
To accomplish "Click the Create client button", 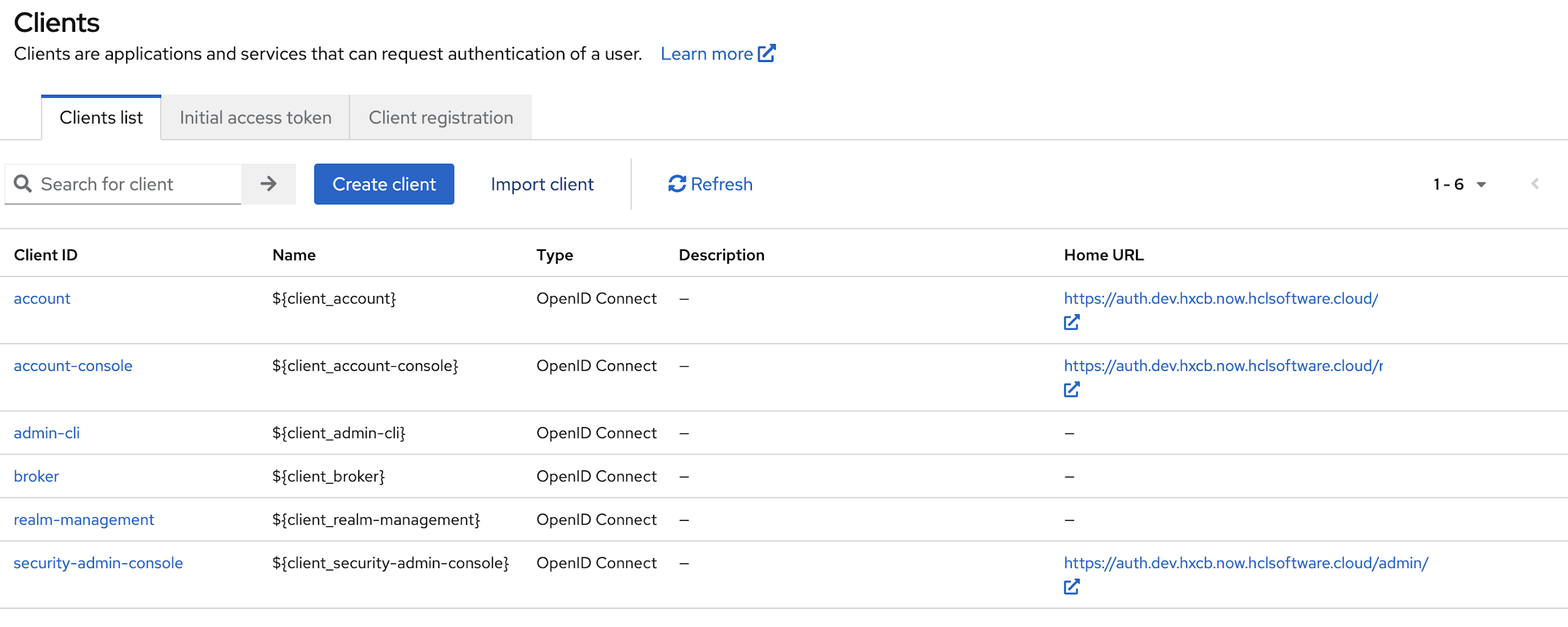I will tap(384, 184).
